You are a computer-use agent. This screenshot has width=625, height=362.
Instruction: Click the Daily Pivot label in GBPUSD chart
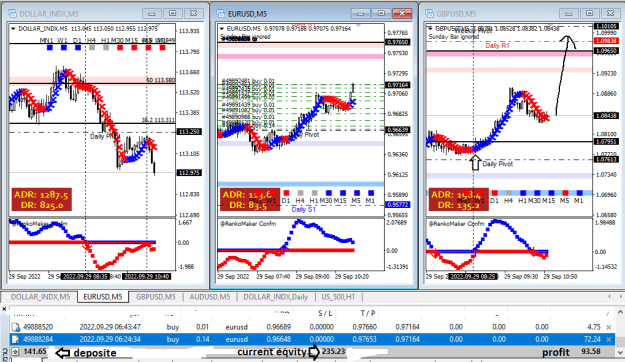497,164
